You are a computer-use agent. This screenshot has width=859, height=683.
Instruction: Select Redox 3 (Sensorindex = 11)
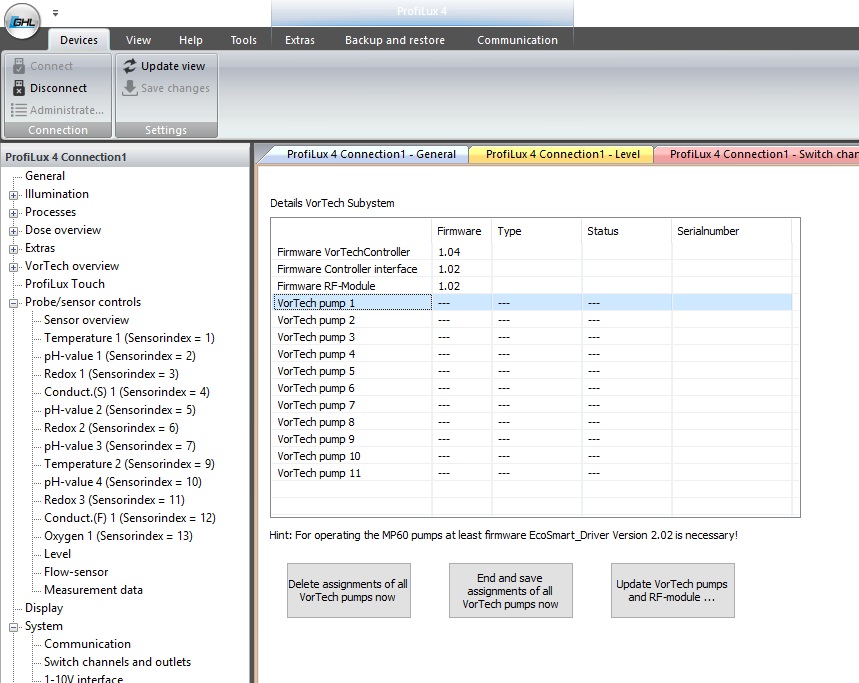[114, 500]
